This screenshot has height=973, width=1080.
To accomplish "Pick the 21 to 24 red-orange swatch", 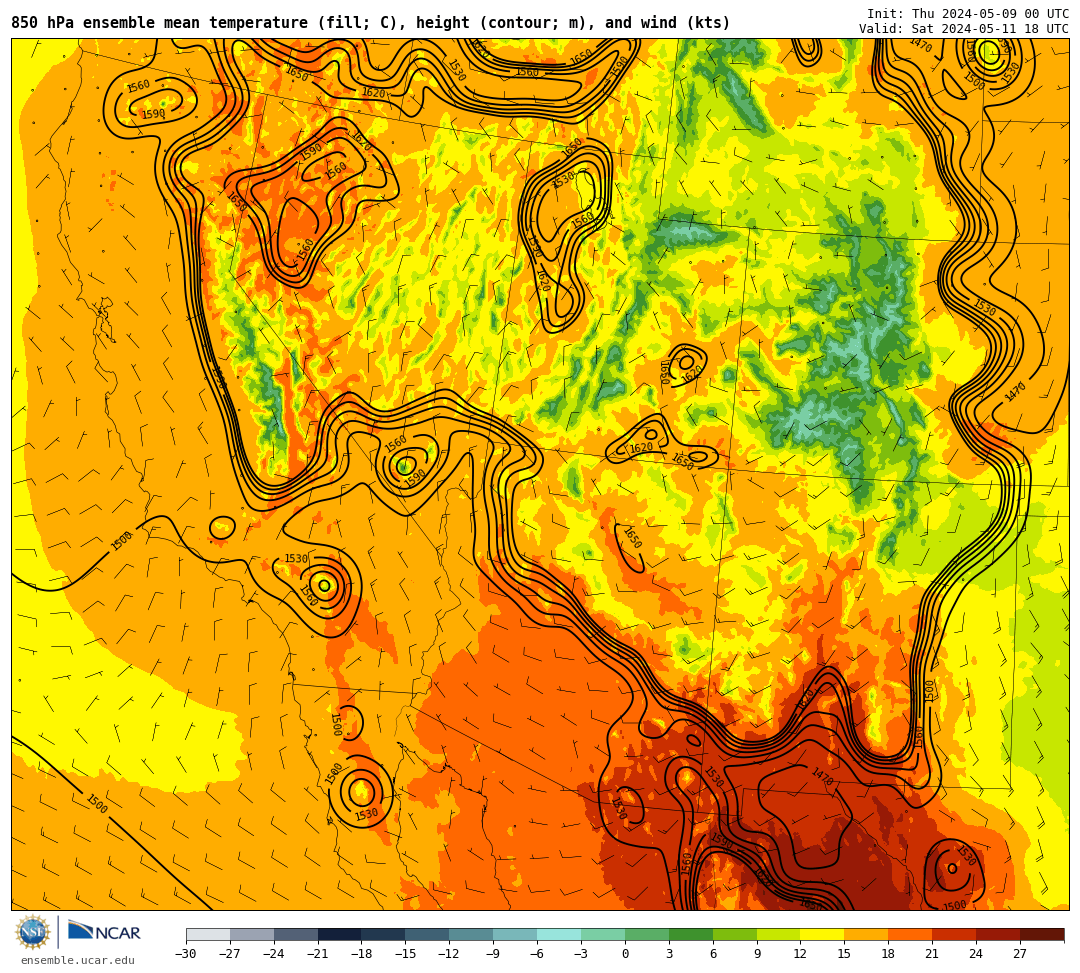I will point(955,934).
